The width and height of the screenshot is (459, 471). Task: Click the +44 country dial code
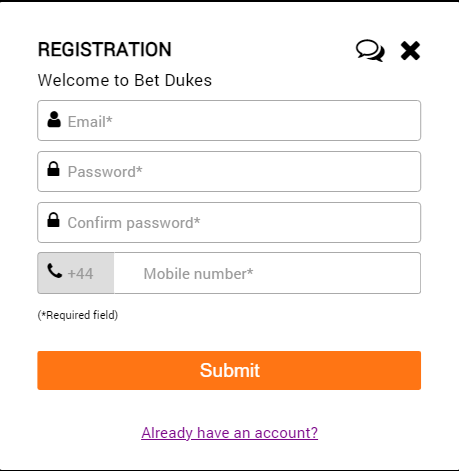point(80,274)
